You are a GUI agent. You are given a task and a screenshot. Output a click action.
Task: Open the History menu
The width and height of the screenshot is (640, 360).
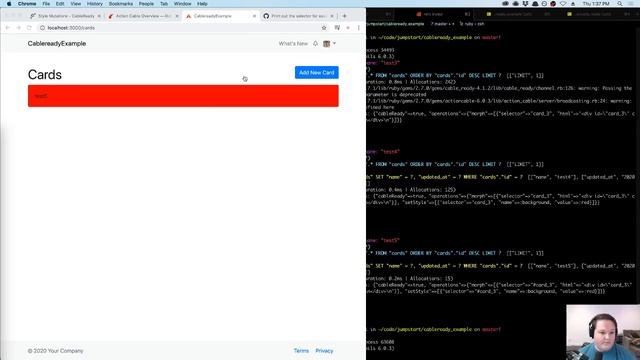[x=95, y=4]
